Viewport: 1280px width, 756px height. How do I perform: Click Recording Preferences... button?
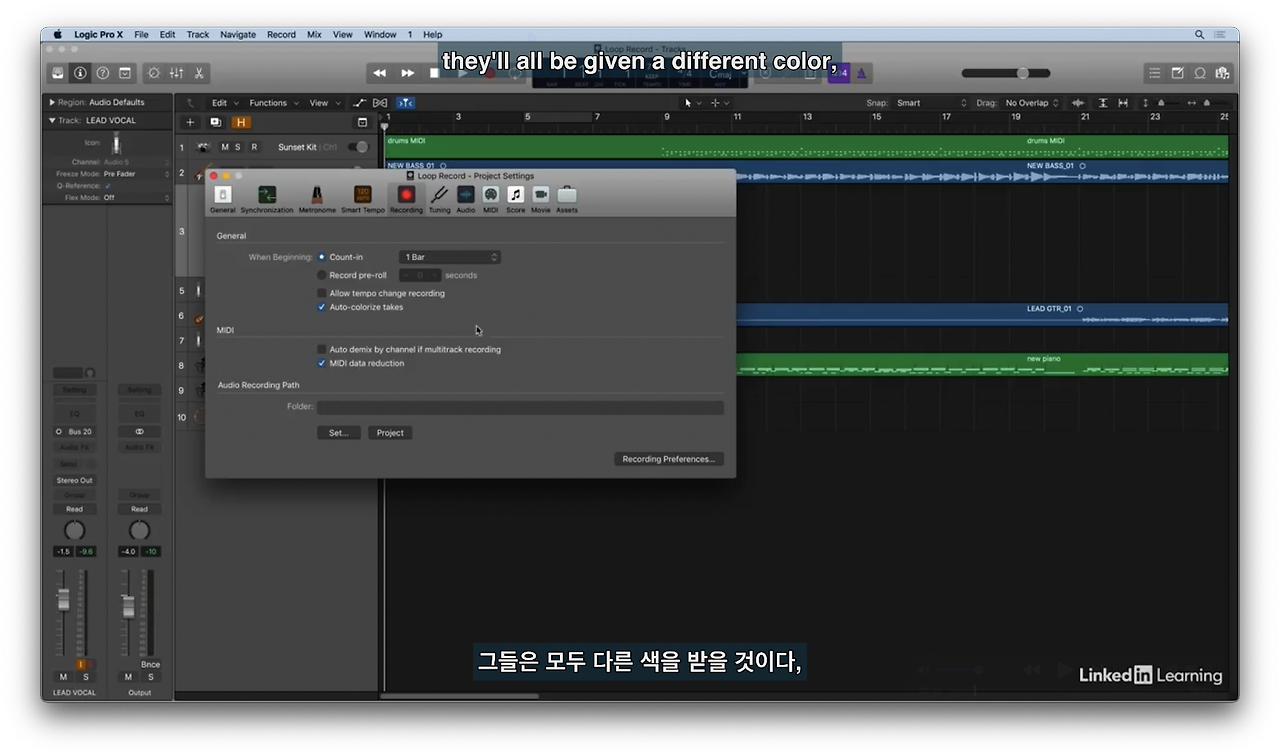[668, 459]
